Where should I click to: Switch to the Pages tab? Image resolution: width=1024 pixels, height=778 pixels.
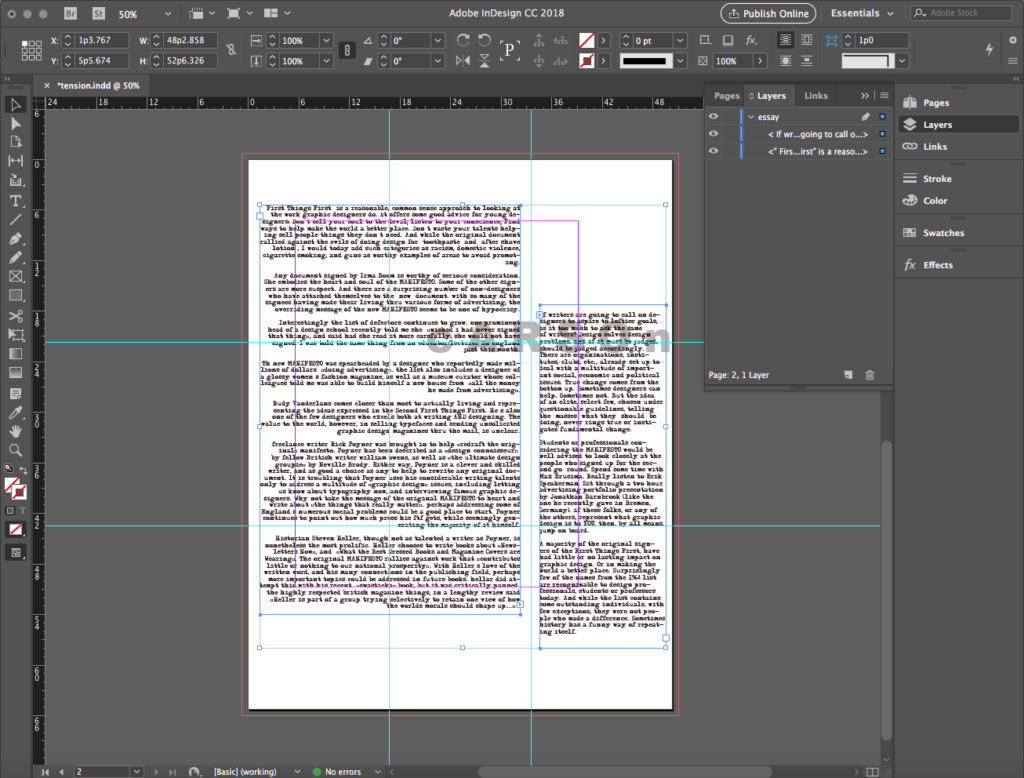tap(727, 96)
